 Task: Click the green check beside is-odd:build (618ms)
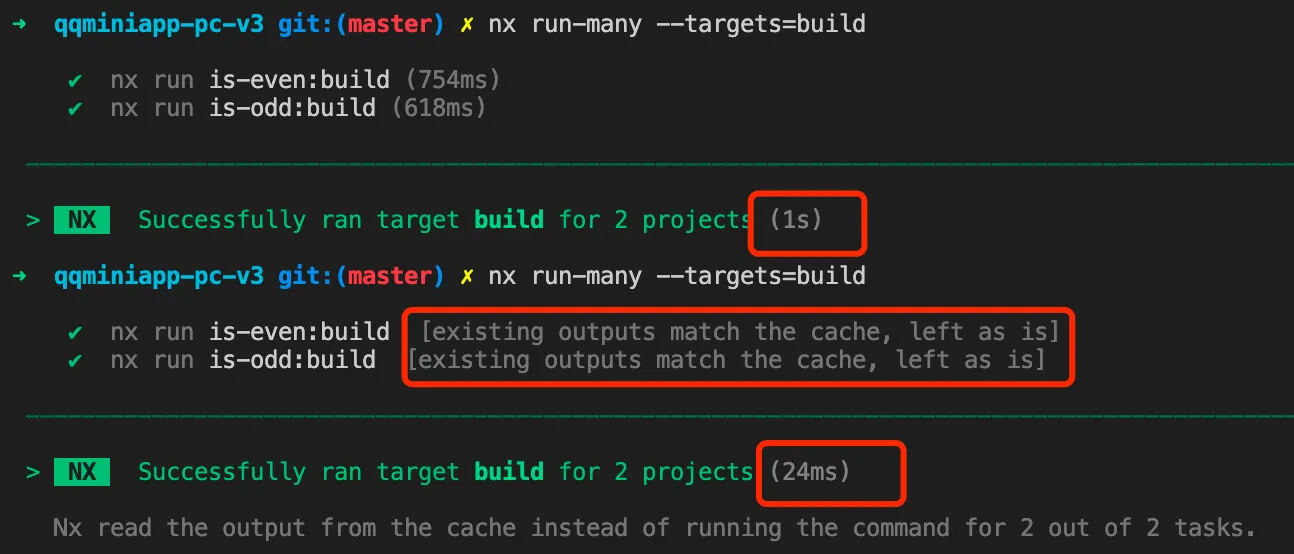pos(75,108)
